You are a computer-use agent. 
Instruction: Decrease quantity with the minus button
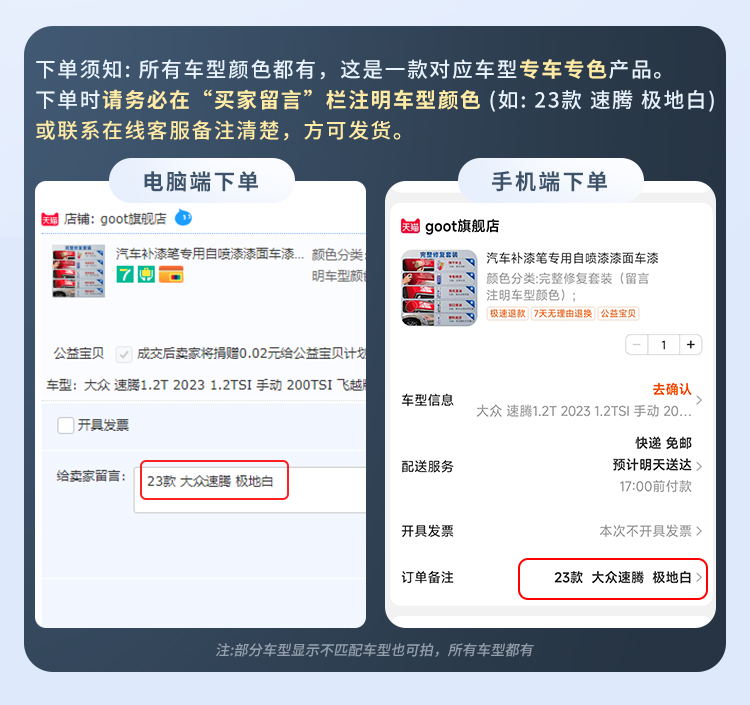(x=637, y=345)
